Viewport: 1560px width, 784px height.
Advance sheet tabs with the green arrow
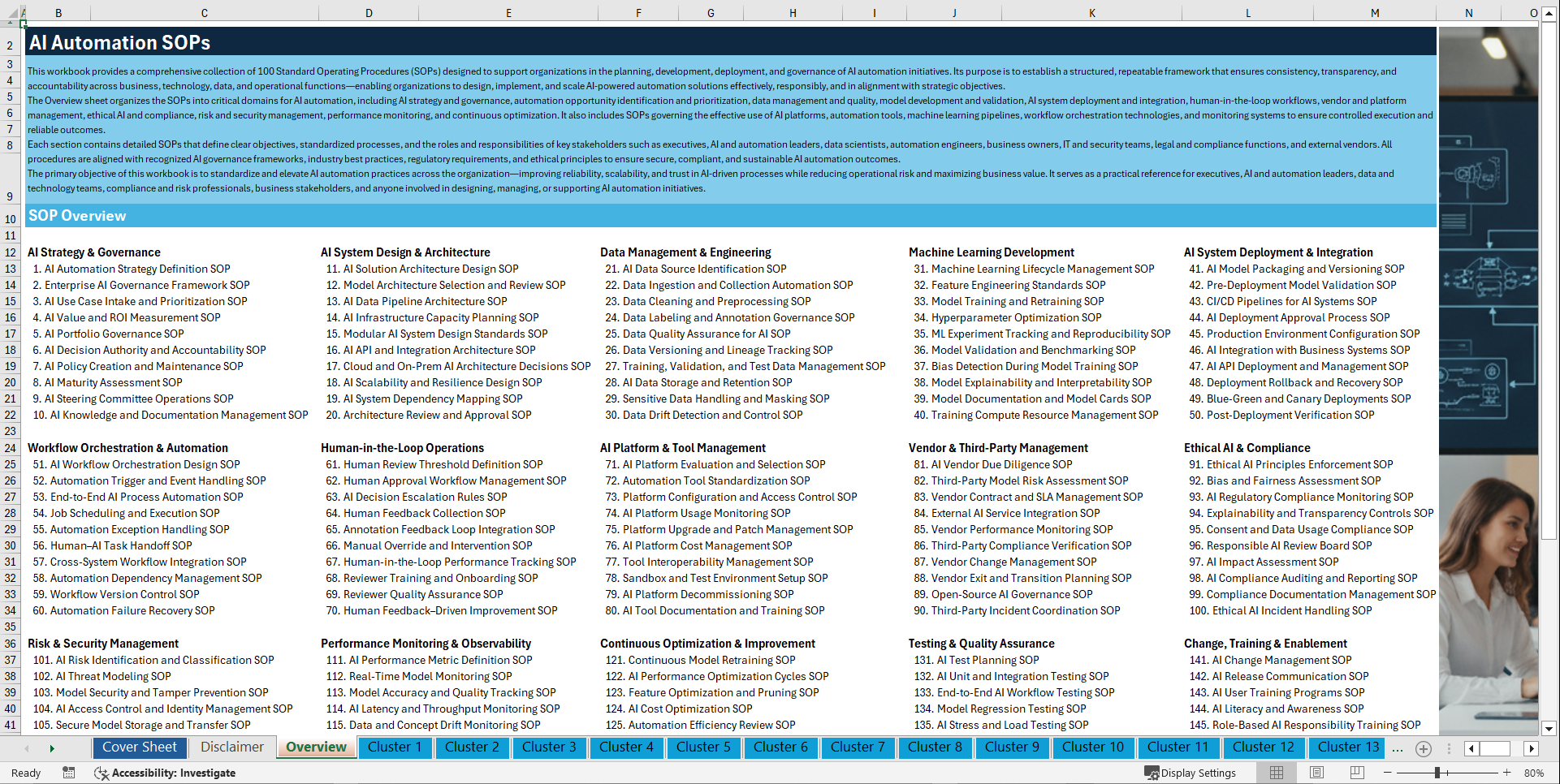[52, 747]
